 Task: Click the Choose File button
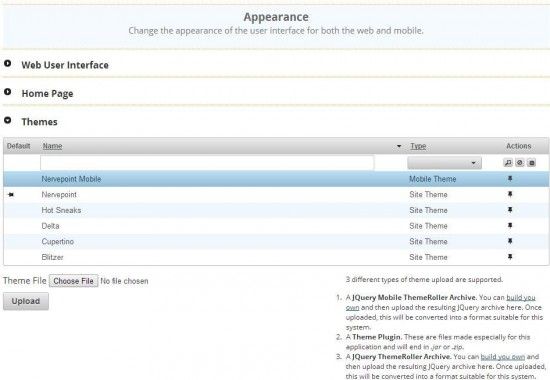tap(73, 281)
